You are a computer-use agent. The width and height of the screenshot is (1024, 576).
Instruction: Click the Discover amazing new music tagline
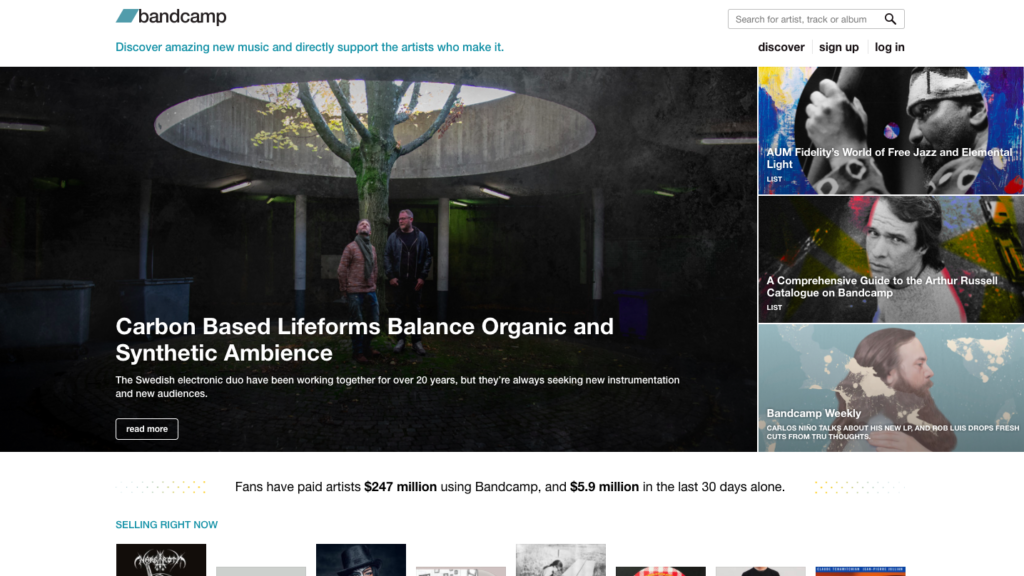310,47
